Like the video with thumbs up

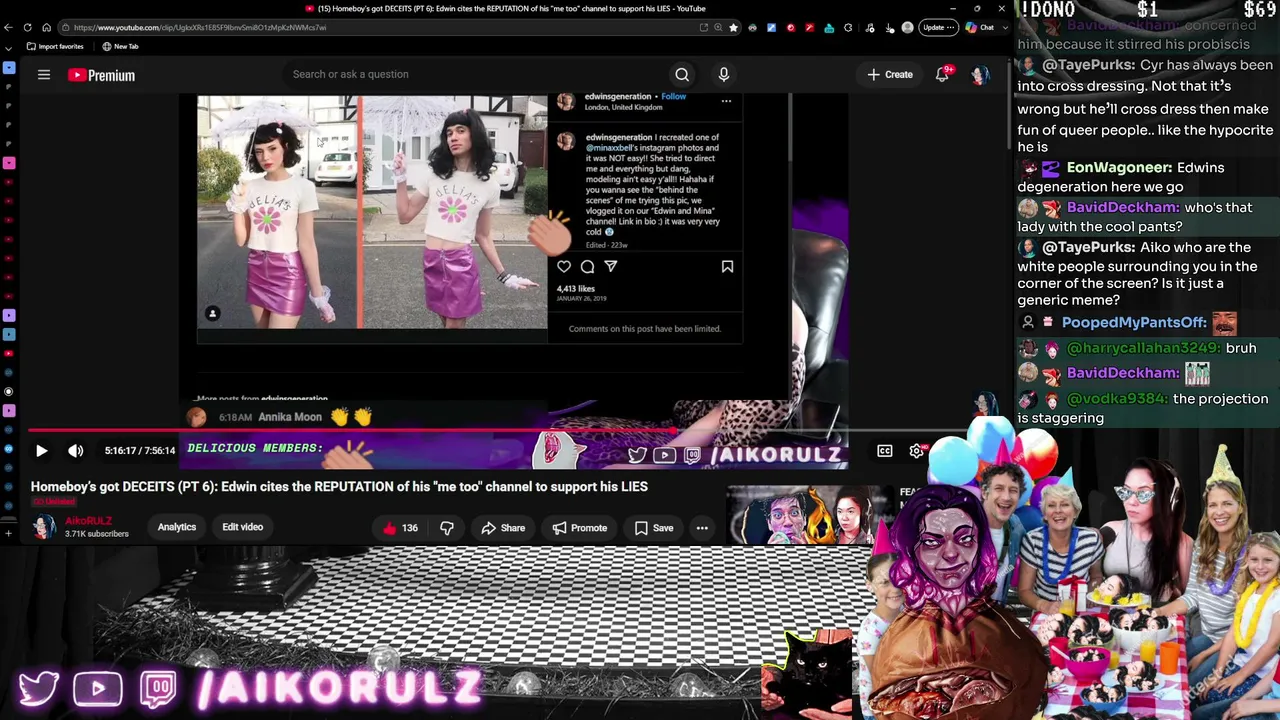399,528
